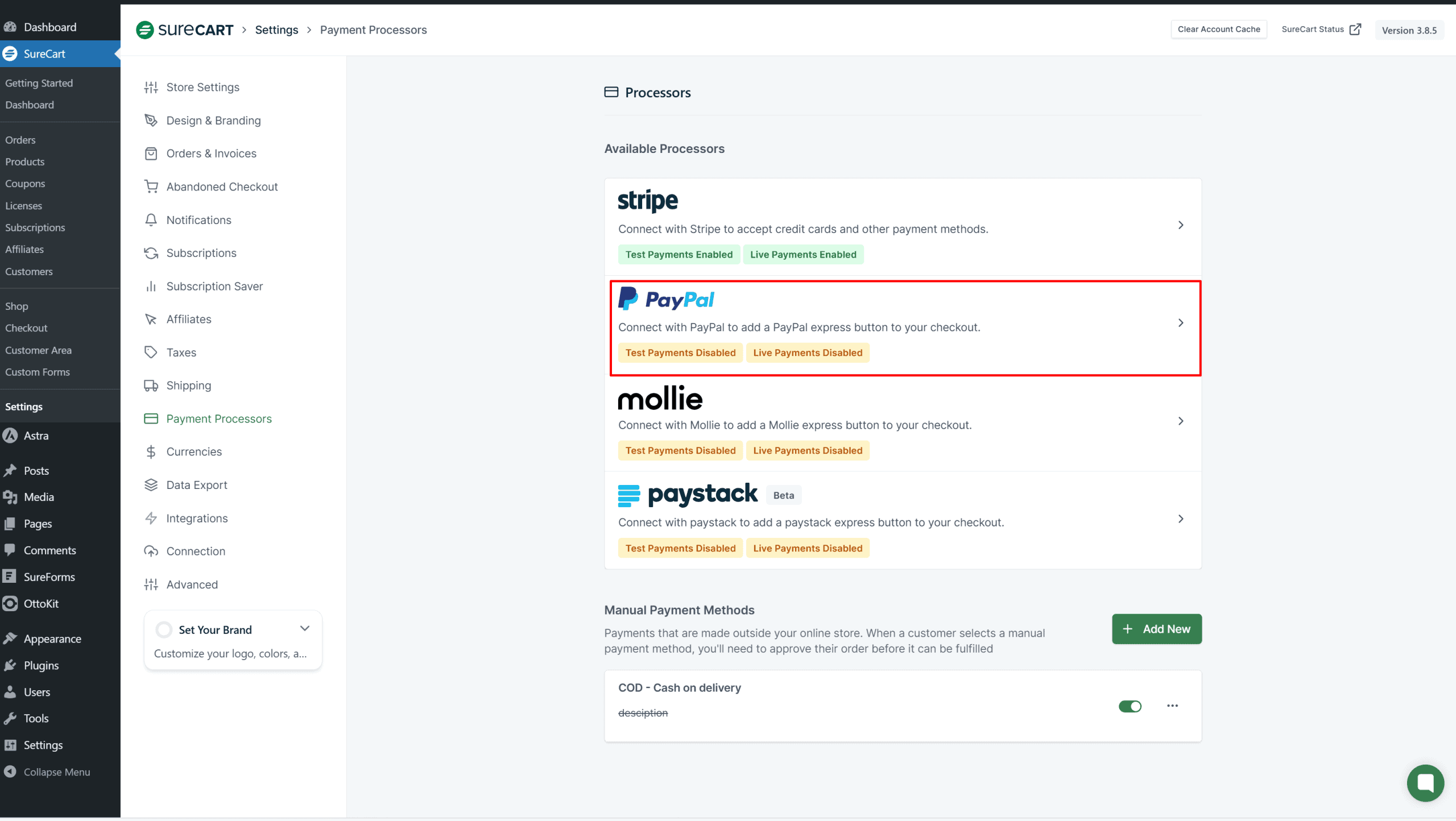Click the Set Your Brand checklist circle
Image resolution: width=1456 pixels, height=821 pixels.
[x=164, y=629]
